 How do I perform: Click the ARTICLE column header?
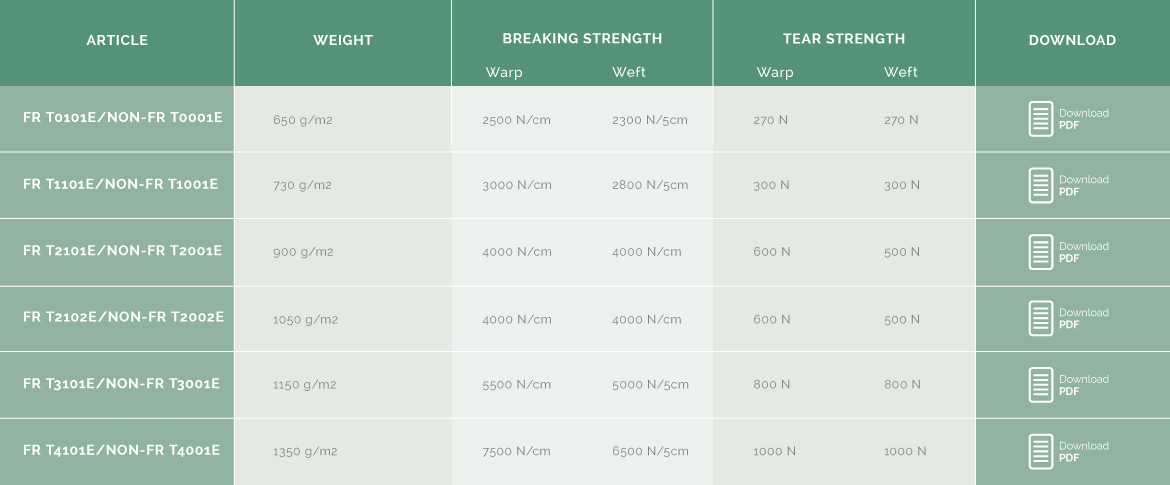coord(117,40)
